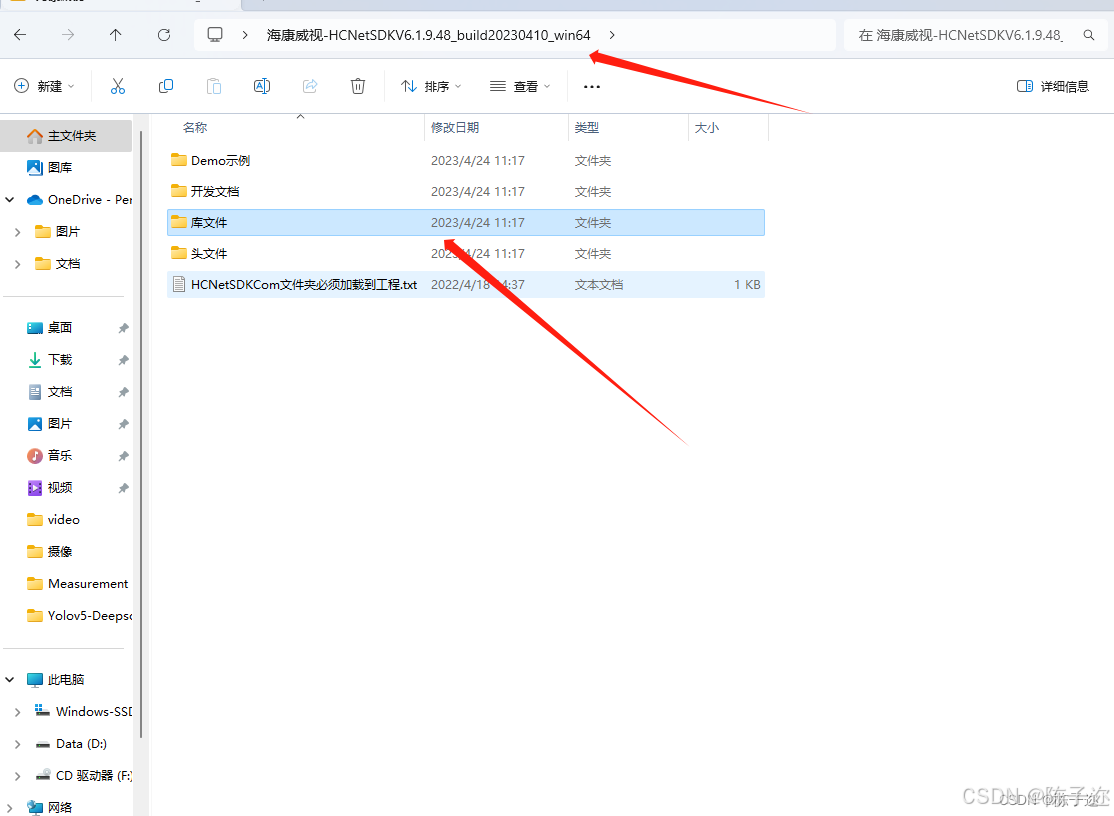Viewport: 1114px width, 816px height.
Task: Open the 新建 (New) dropdown
Action: click(44, 86)
